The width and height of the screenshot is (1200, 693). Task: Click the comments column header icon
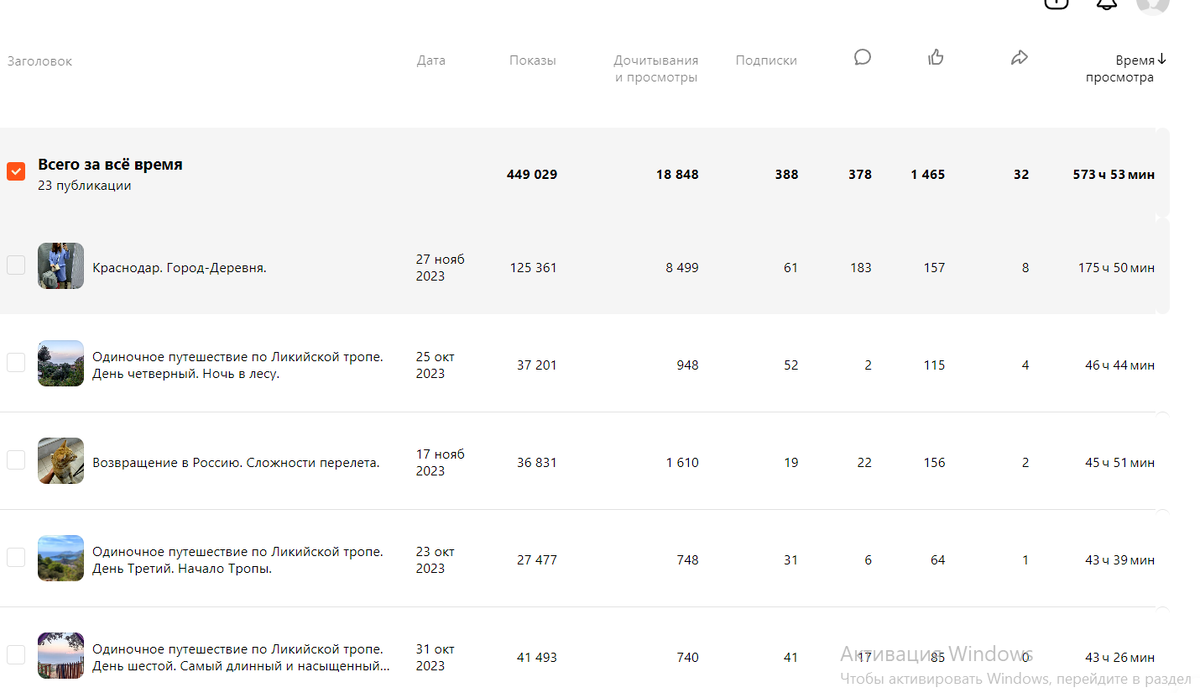point(862,58)
